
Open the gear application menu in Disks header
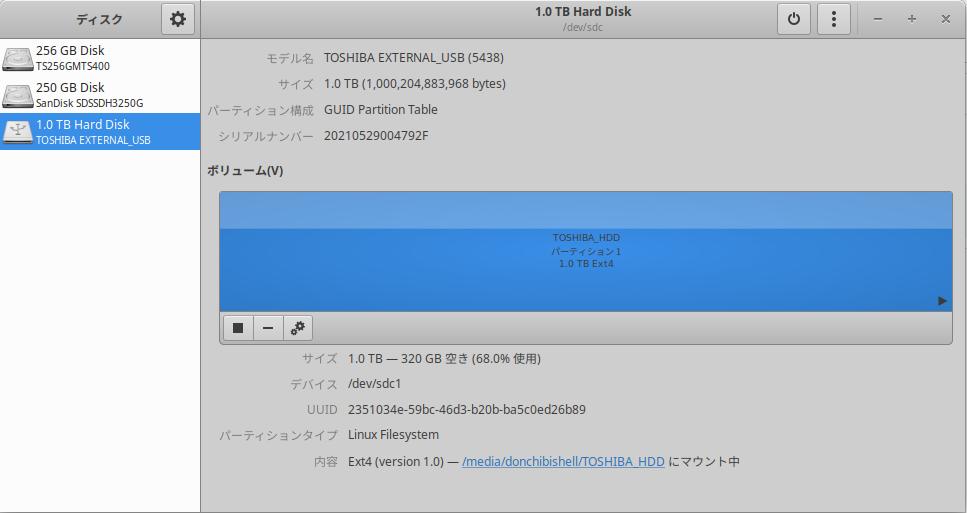[x=178, y=19]
